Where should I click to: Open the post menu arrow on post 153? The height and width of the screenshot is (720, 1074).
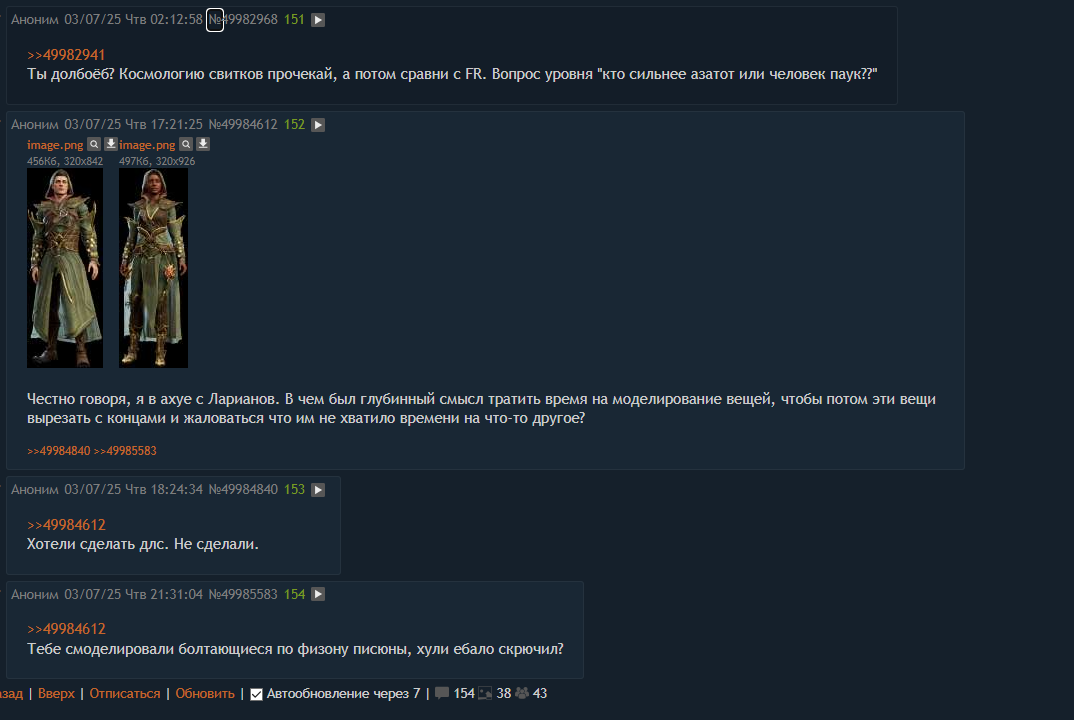click(x=318, y=490)
